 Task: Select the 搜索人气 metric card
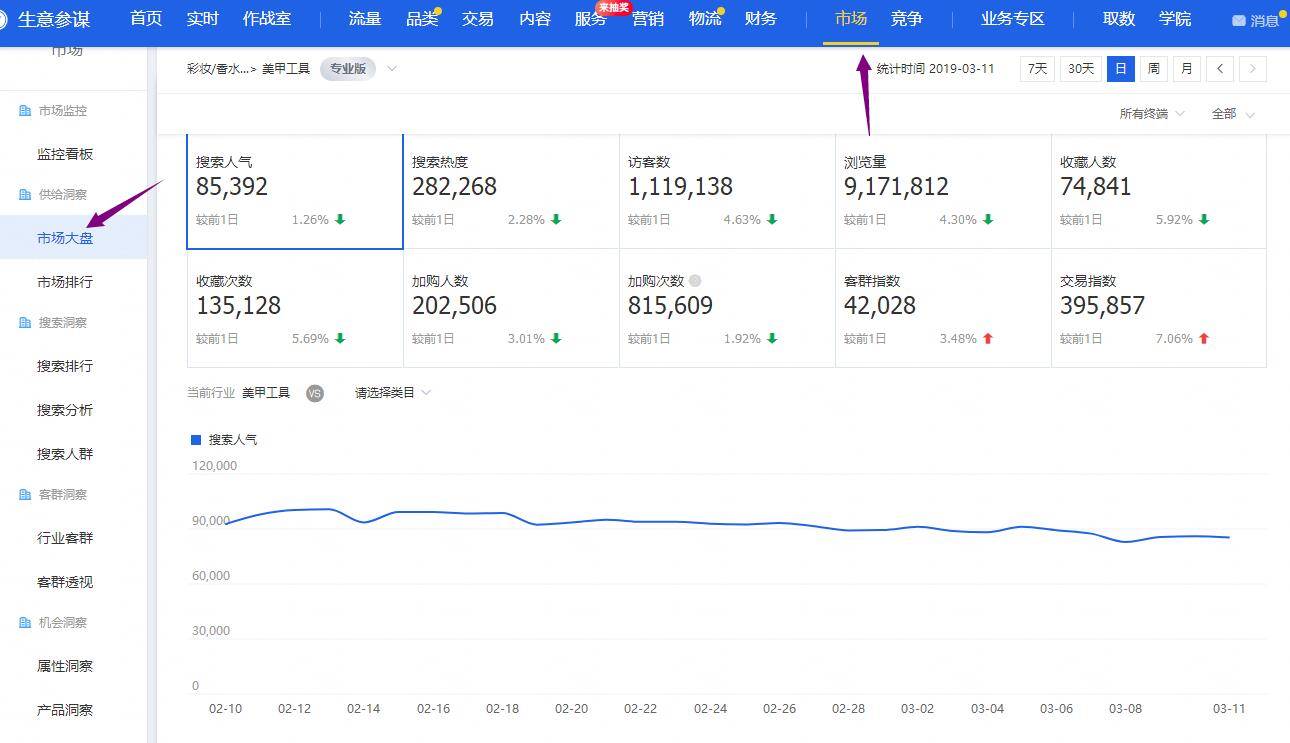(295, 190)
